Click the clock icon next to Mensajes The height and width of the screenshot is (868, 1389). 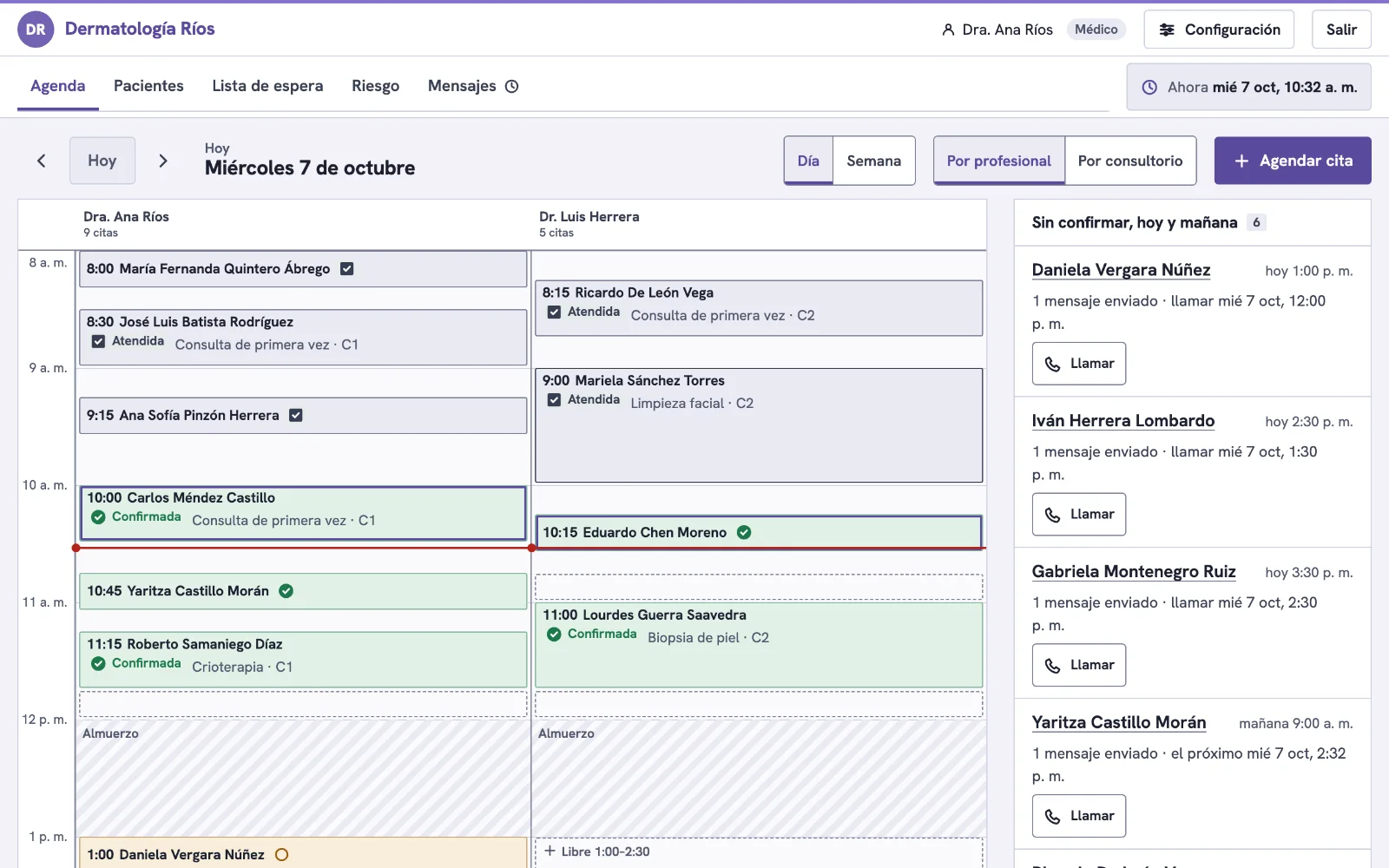[512, 86]
